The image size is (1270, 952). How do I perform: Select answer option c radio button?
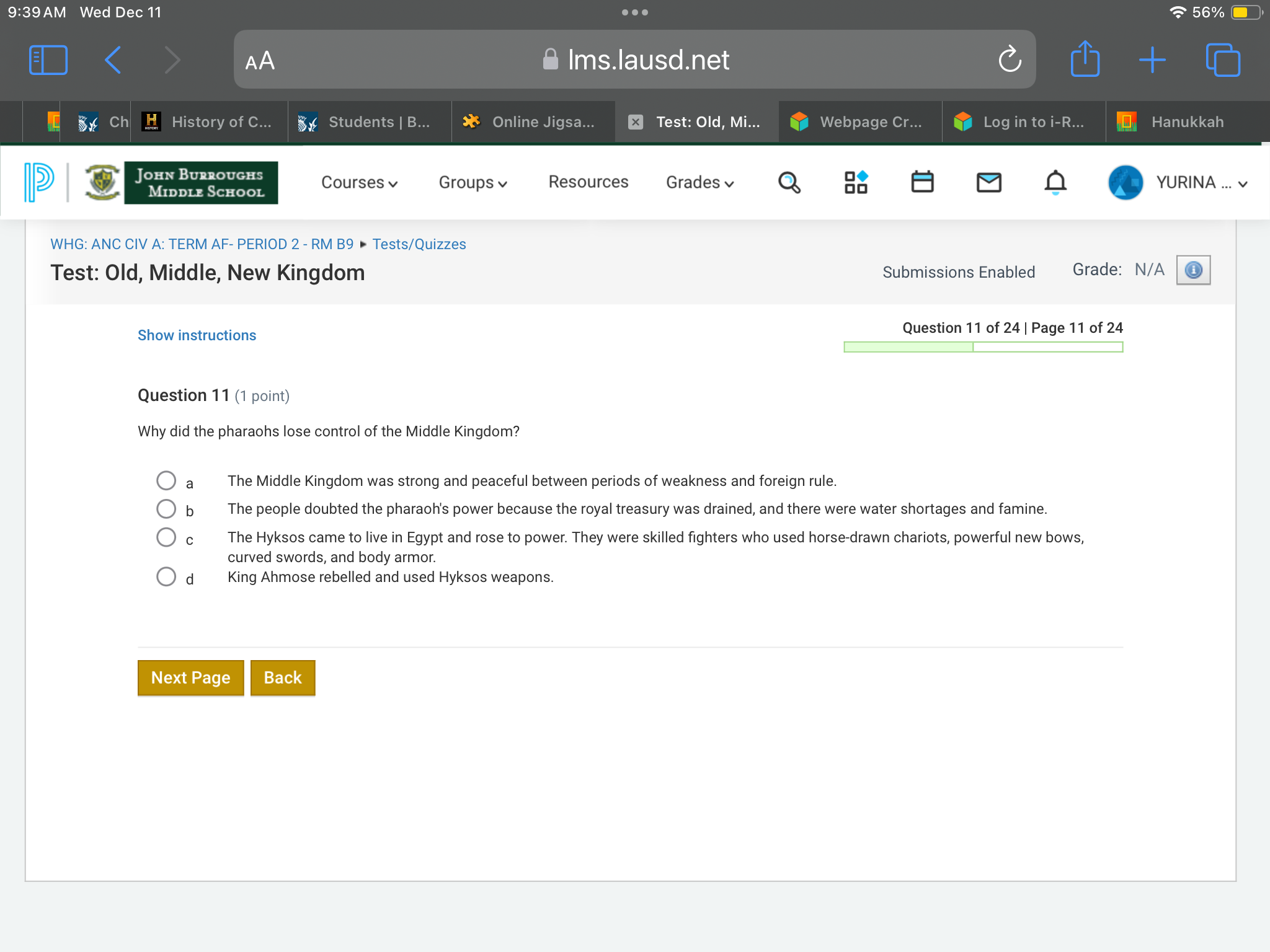166,537
